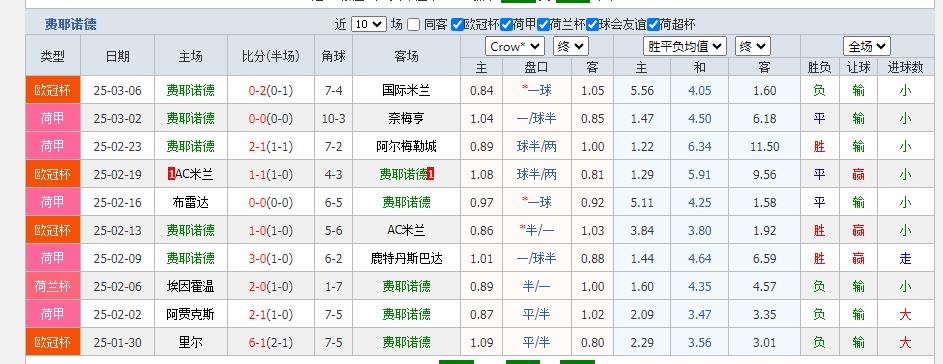The width and height of the screenshot is (943, 364).
Task: Open 布雷达 team link
Action: tap(191, 202)
